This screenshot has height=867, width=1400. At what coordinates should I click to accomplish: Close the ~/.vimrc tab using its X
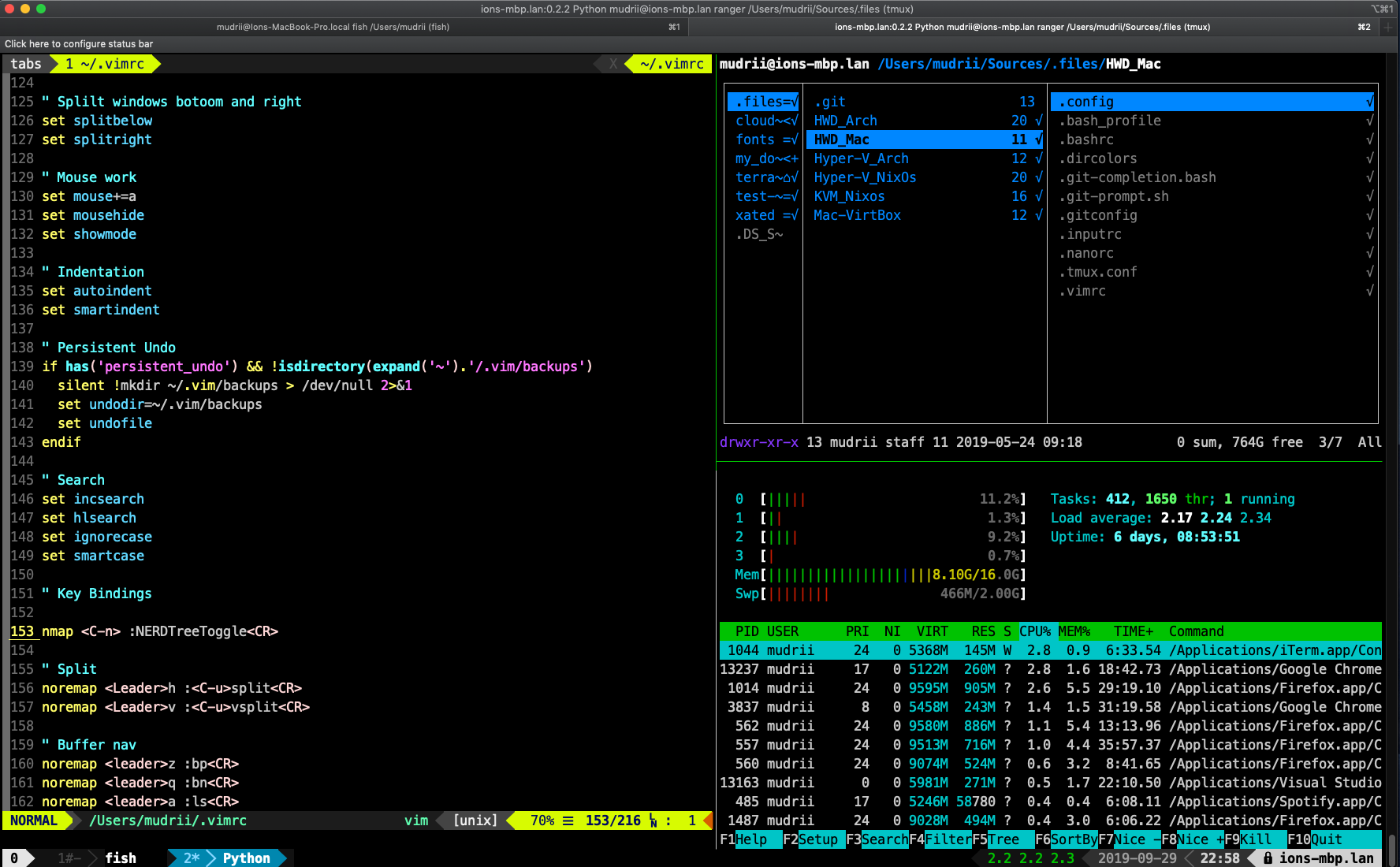tap(613, 64)
